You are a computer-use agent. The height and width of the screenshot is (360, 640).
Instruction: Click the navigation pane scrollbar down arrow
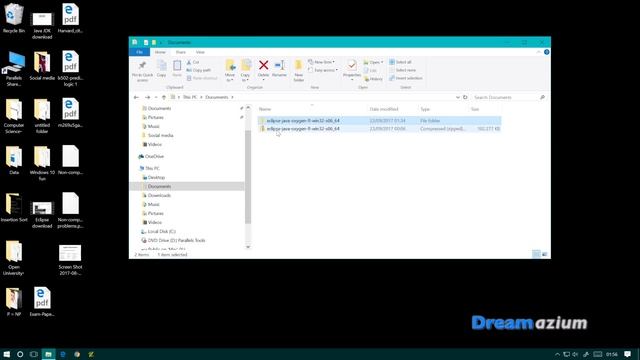[248, 247]
